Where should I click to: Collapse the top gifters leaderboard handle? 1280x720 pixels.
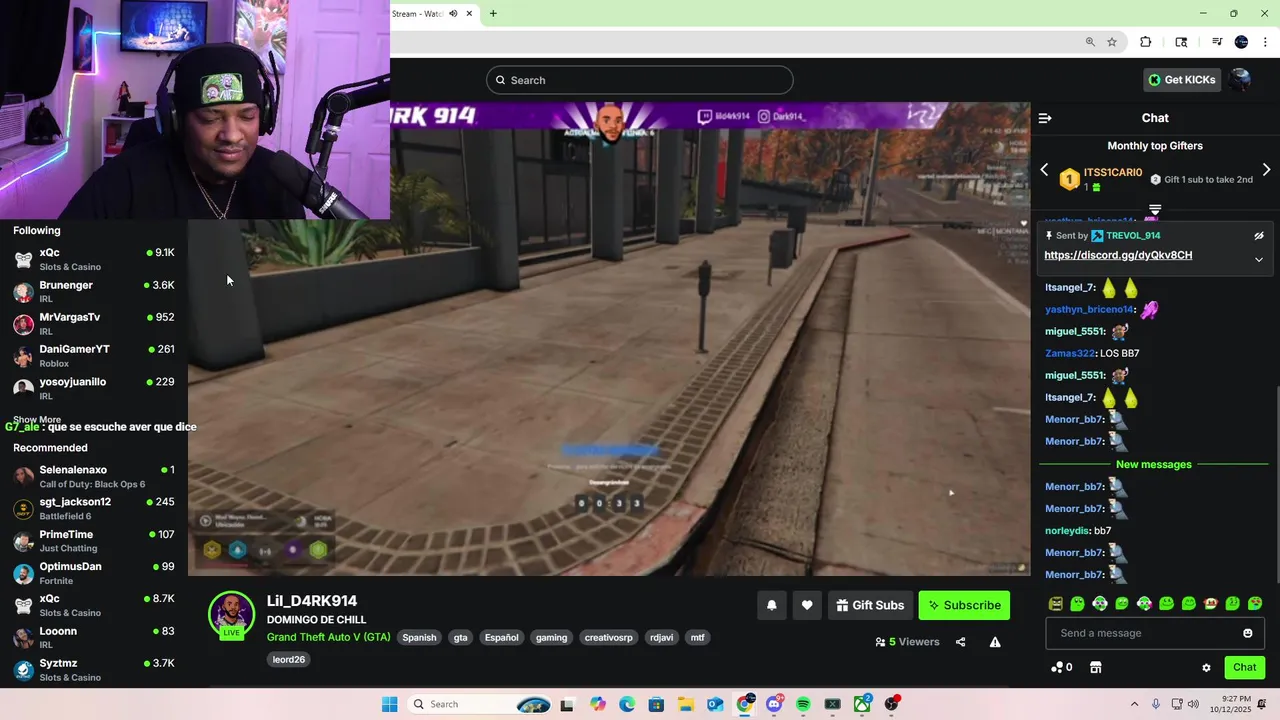pos(1155,209)
